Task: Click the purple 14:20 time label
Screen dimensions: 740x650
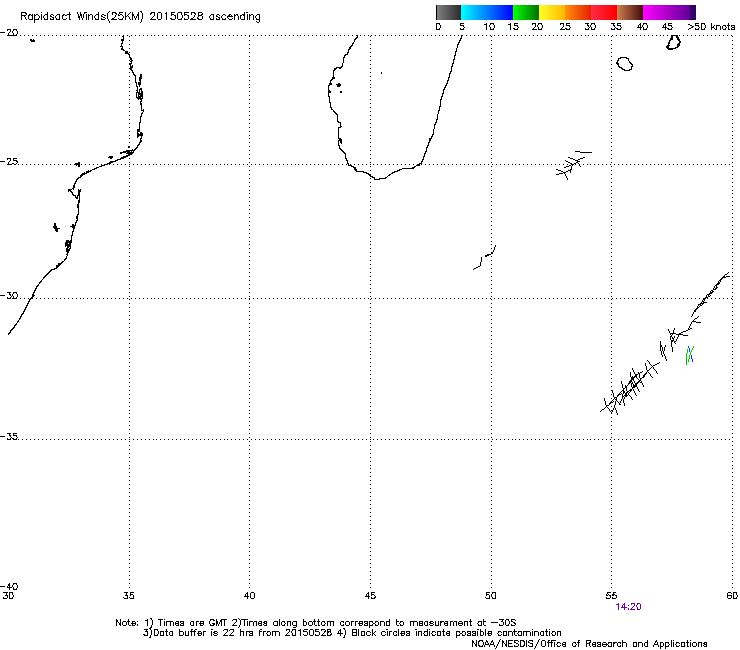Action: 629,607
